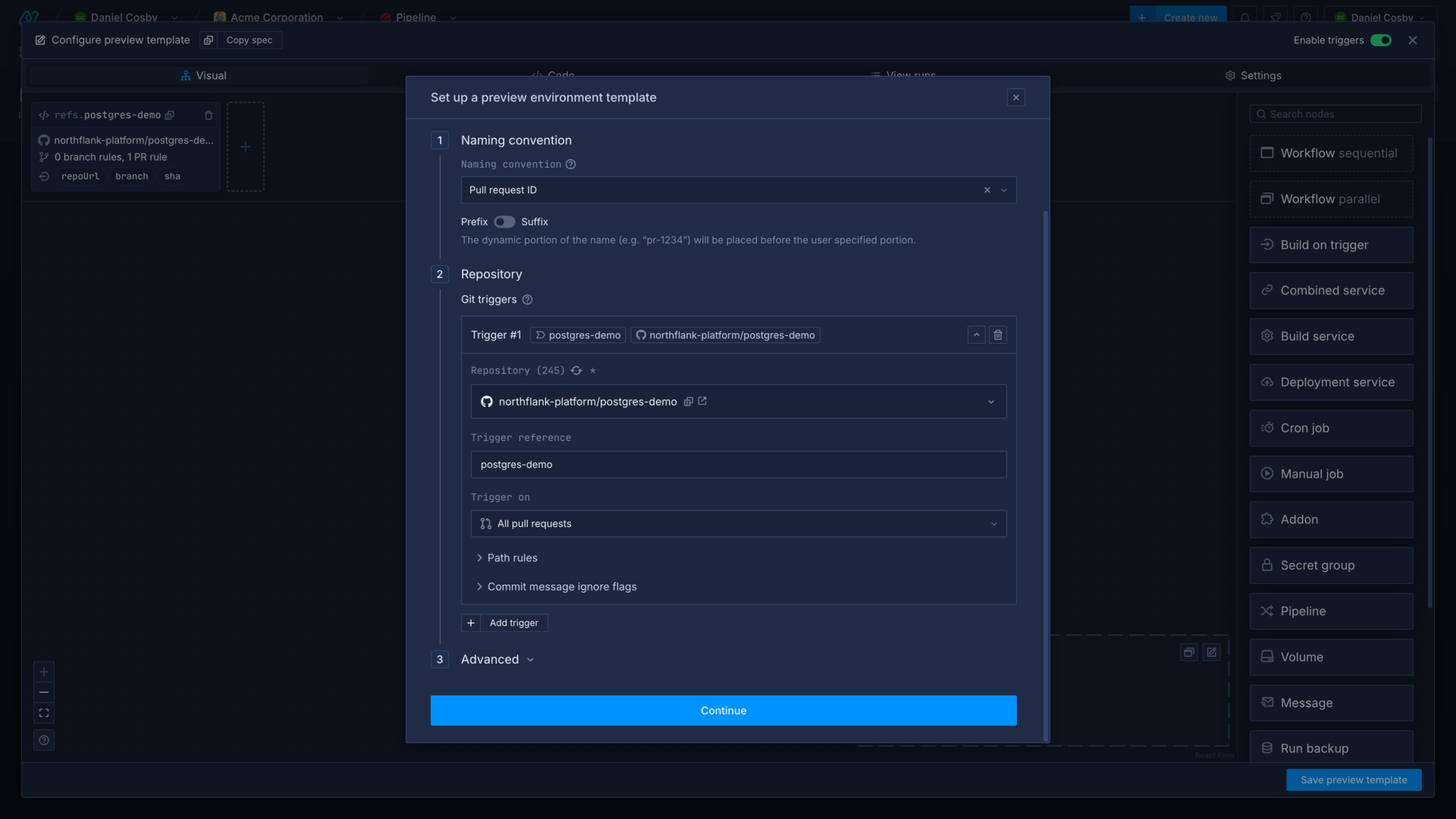Click Git triggers help icon
The height and width of the screenshot is (819, 1456).
tap(528, 300)
